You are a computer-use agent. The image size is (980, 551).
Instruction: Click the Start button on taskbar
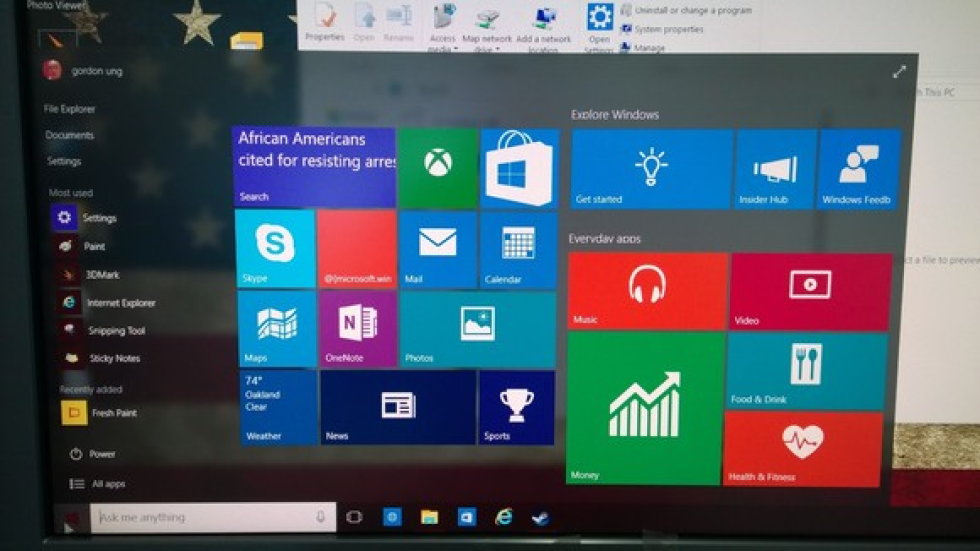point(71,519)
